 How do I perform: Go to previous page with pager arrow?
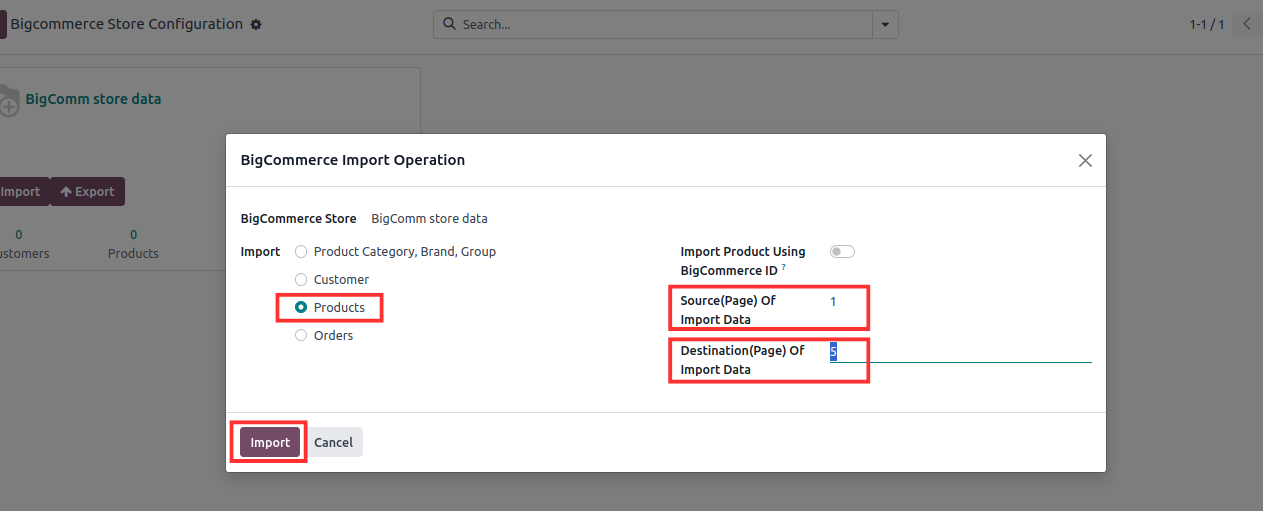1247,24
